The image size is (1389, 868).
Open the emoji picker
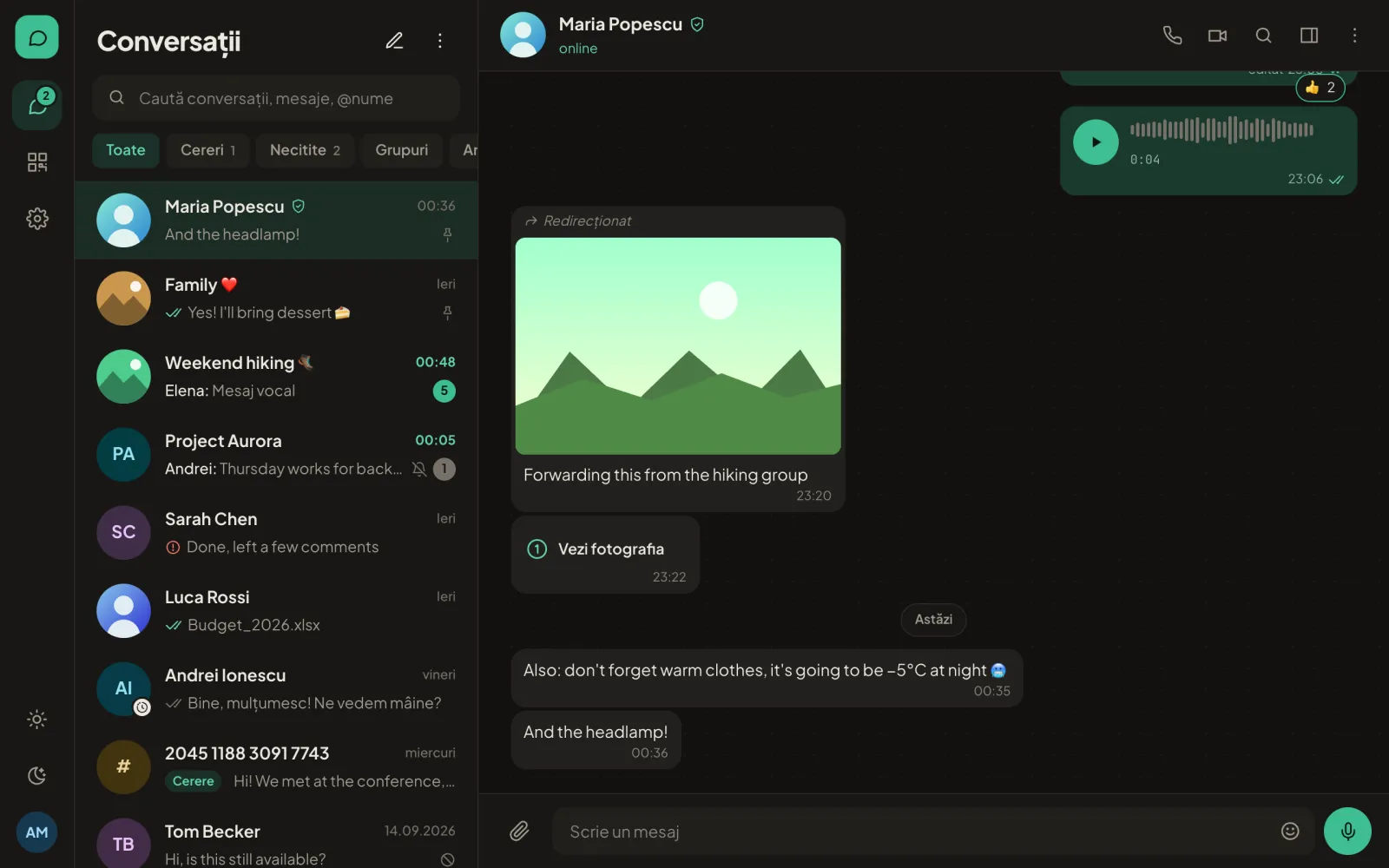pyautogui.click(x=1290, y=832)
